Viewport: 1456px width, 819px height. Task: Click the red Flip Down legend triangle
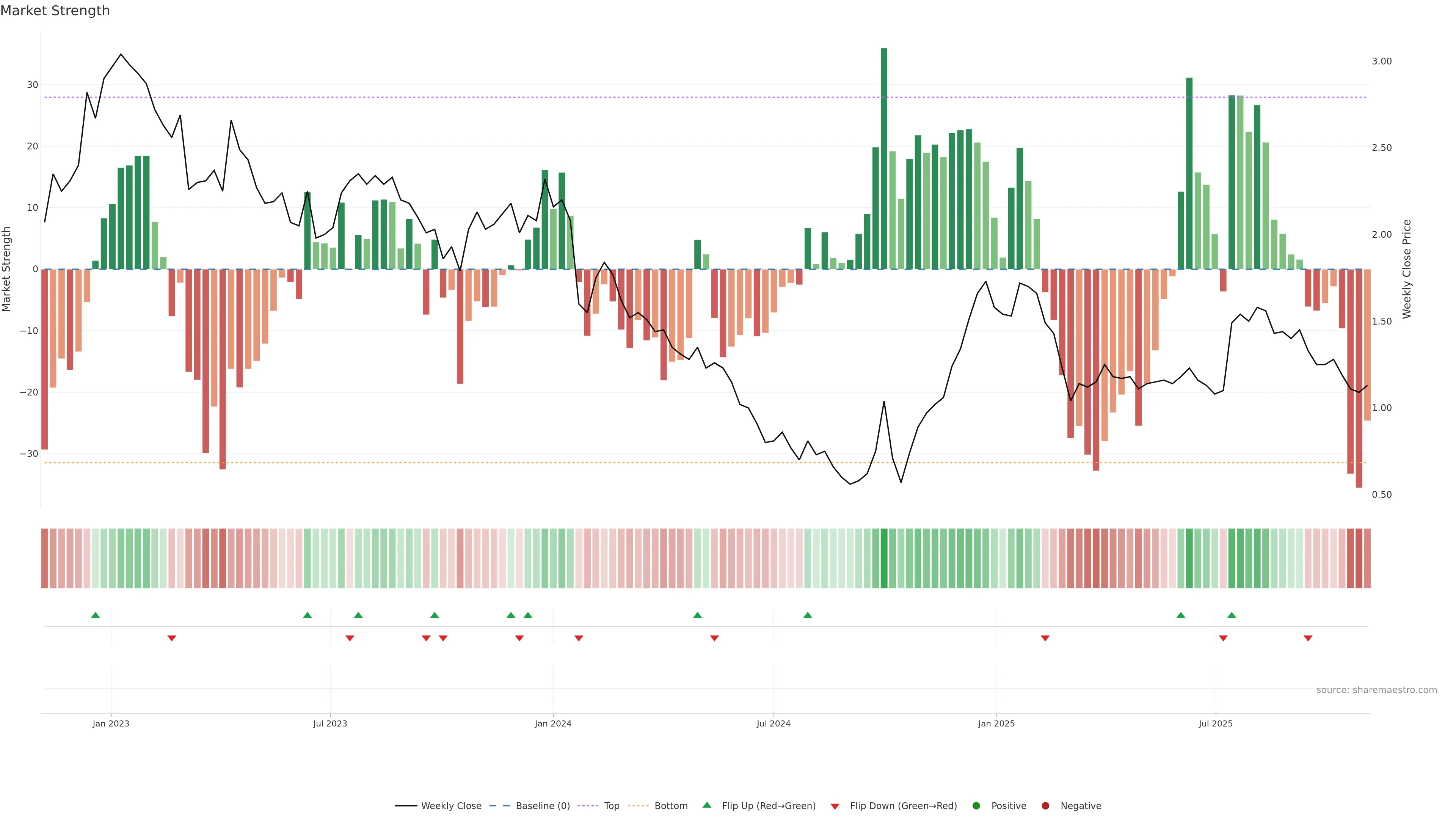pyautogui.click(x=835, y=806)
